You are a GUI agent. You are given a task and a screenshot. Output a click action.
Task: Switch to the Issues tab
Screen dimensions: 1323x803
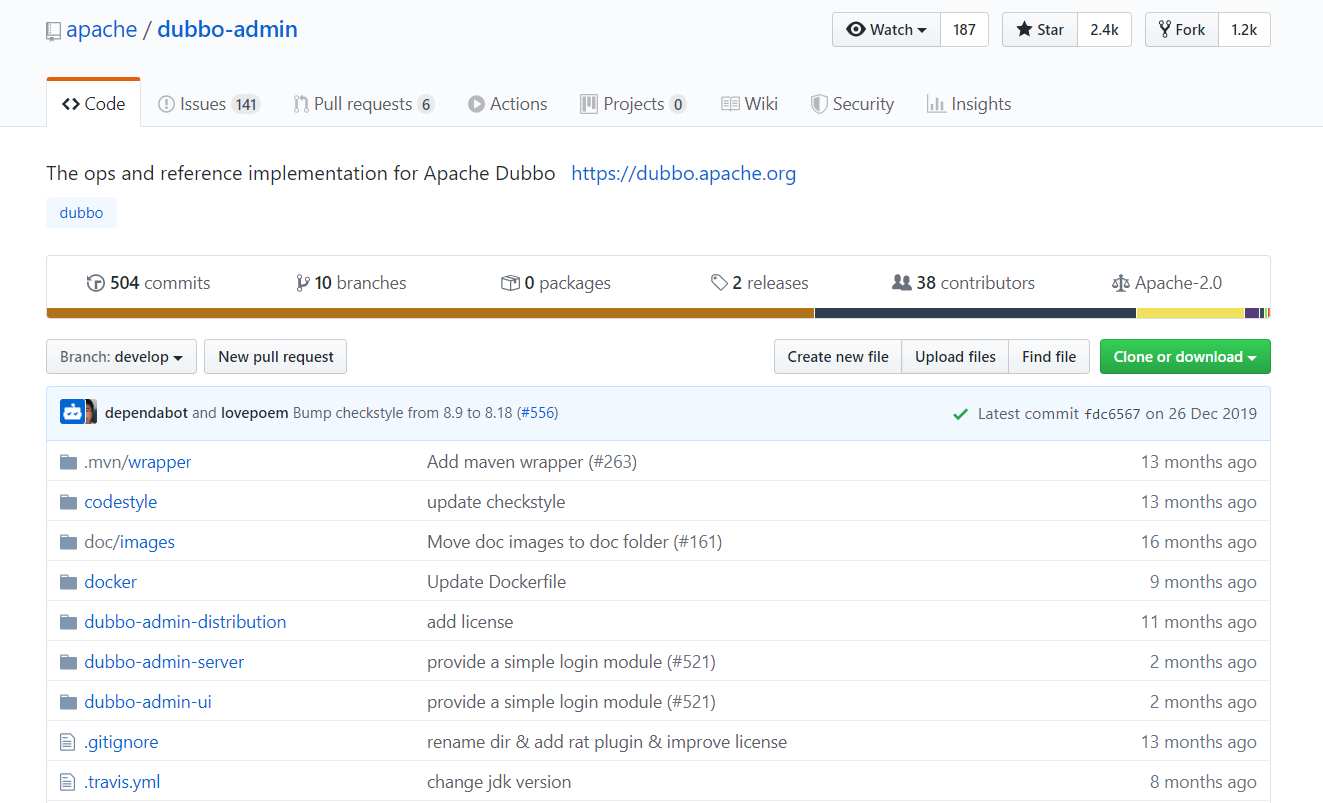tap(209, 104)
